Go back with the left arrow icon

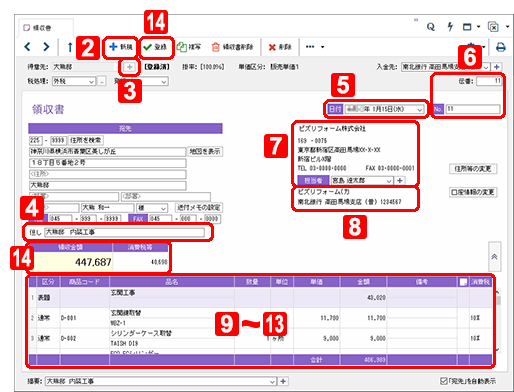click(x=28, y=47)
